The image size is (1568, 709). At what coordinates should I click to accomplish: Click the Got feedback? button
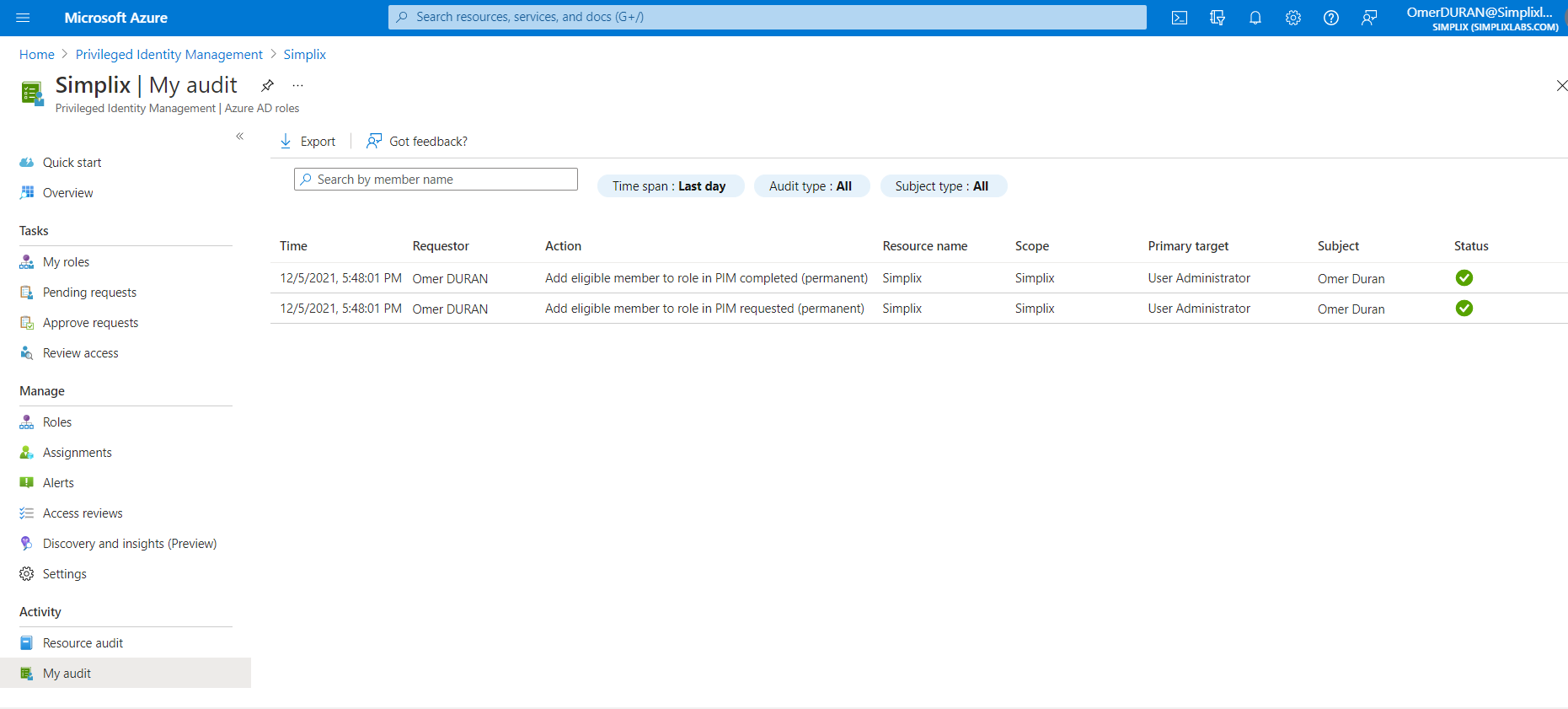click(417, 141)
